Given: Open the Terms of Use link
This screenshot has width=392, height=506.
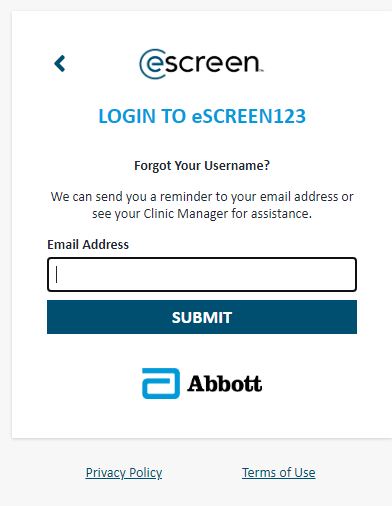Looking at the screenshot, I should pos(279,473).
